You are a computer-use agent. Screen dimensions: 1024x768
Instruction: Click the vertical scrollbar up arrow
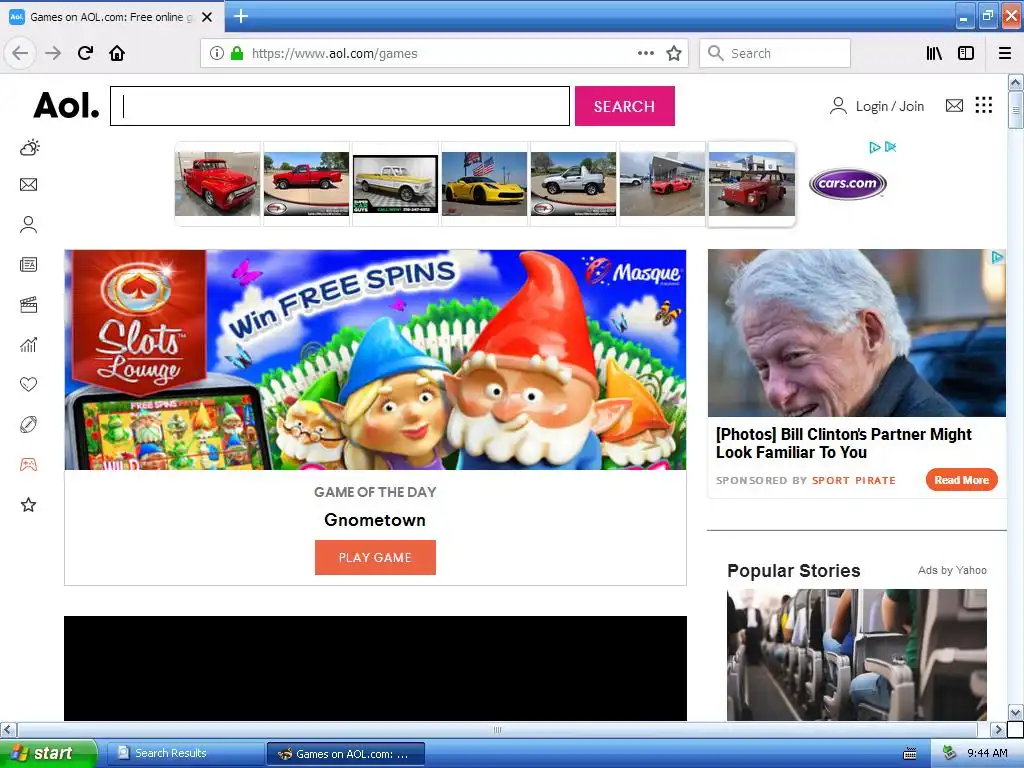click(1016, 82)
